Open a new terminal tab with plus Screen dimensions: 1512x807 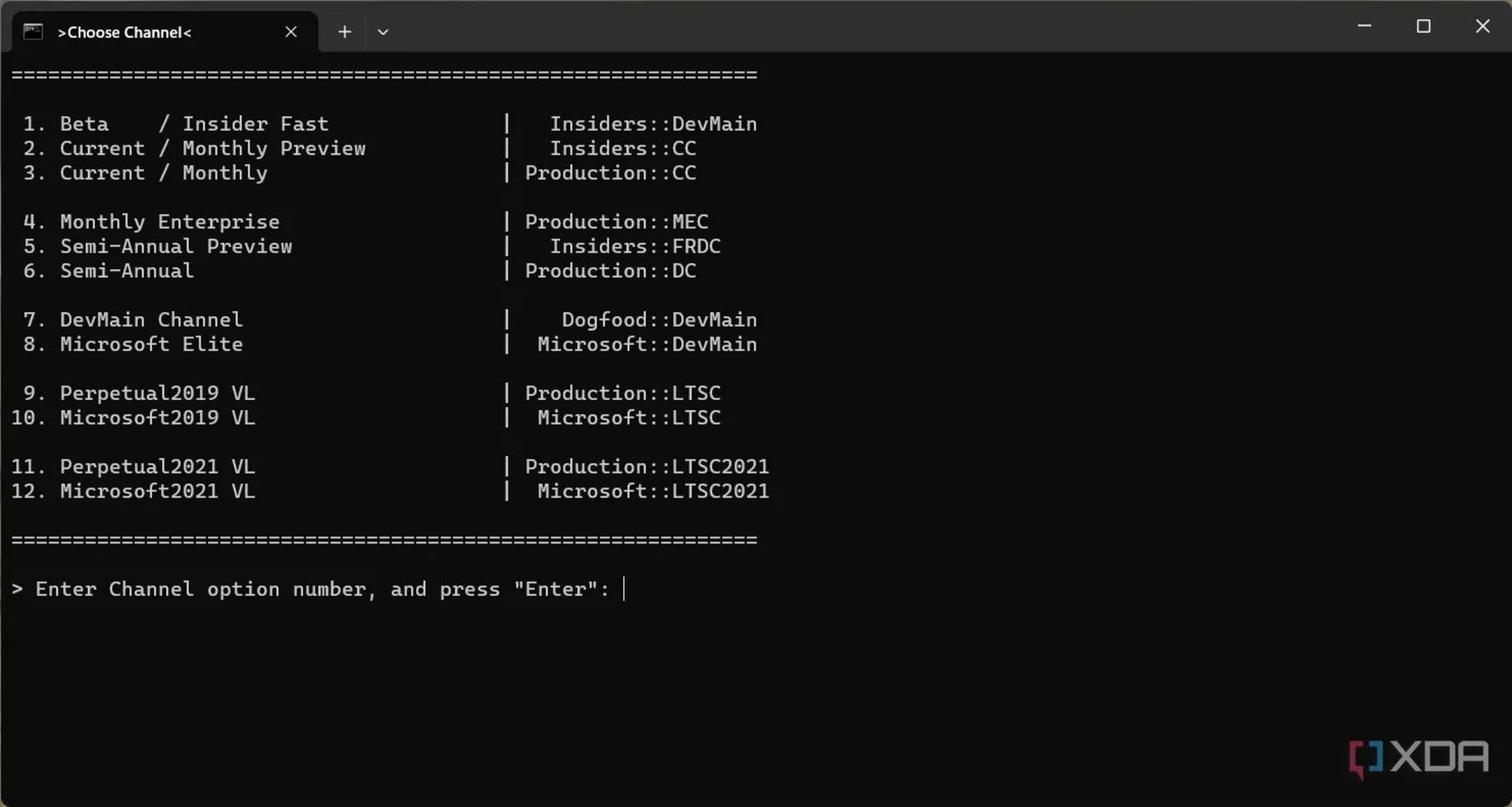(x=344, y=31)
